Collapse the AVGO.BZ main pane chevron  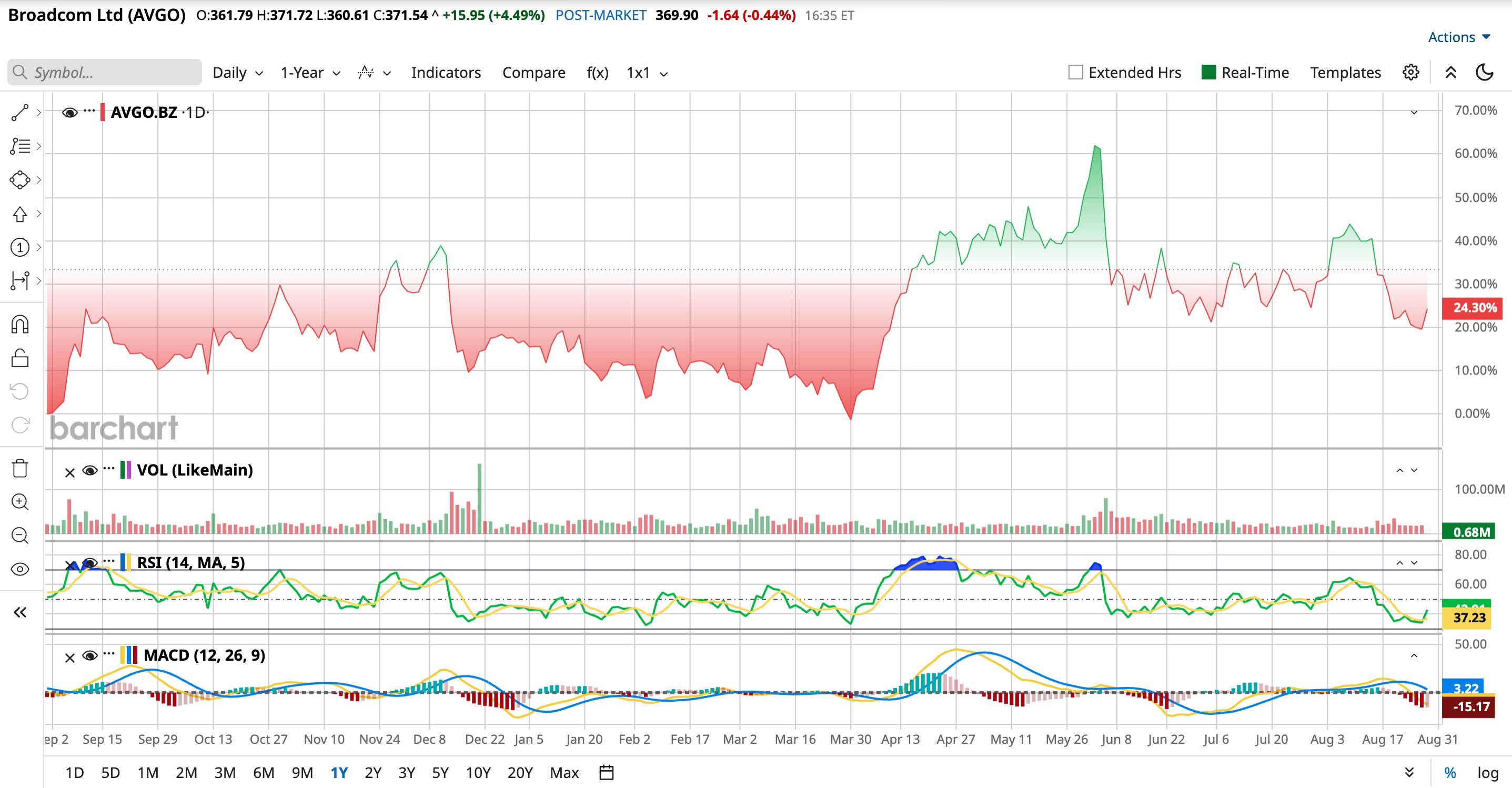click(1414, 113)
